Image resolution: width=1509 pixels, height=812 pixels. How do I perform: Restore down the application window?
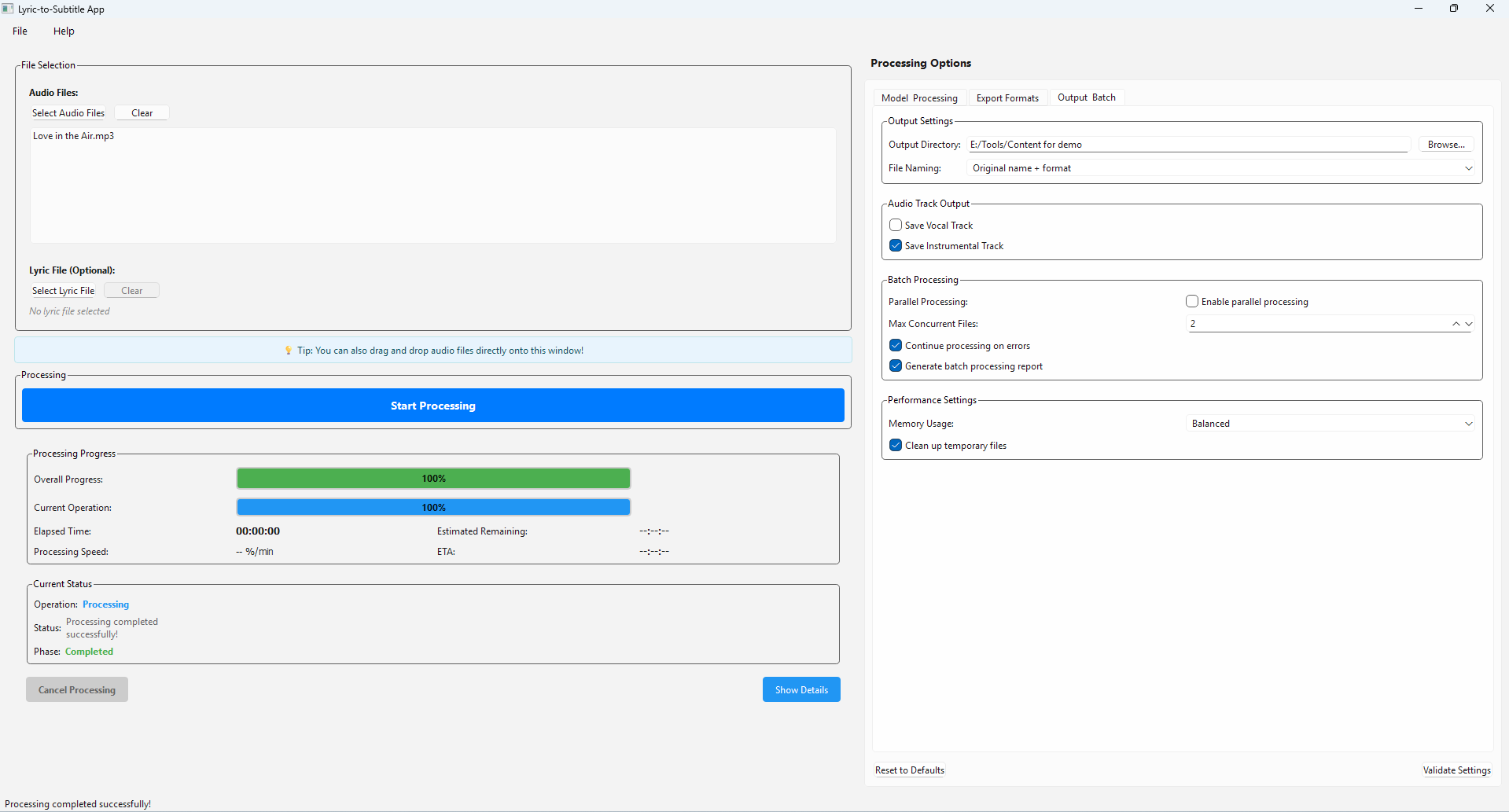click(1454, 9)
